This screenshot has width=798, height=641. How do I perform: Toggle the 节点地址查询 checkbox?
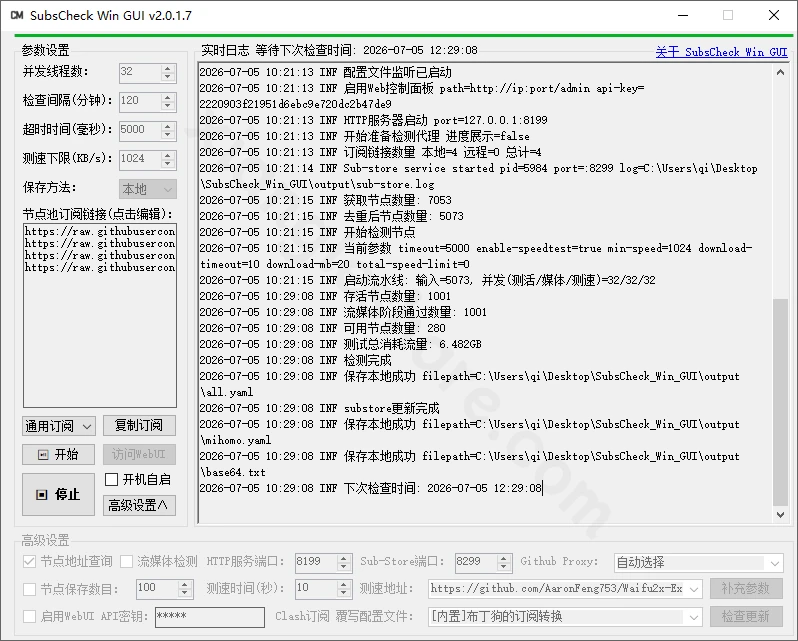[30, 562]
